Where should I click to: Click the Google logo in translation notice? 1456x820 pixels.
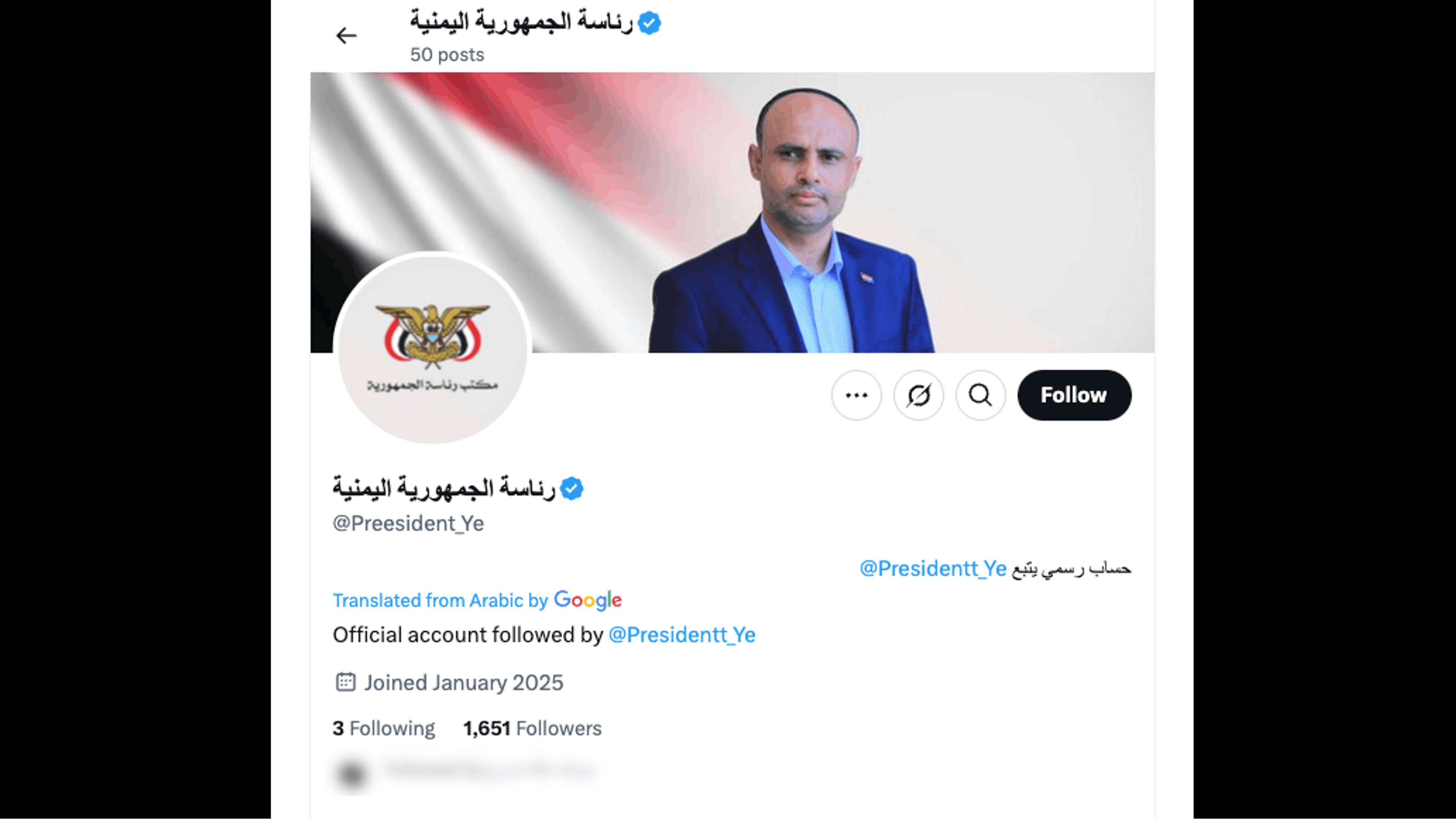[x=588, y=600]
